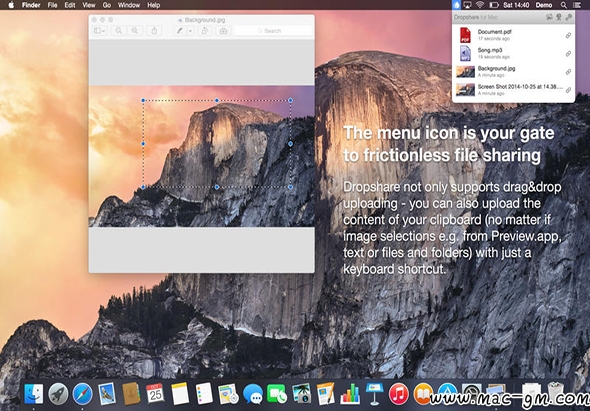
Task: Click the Share button in Preview toolbar
Action: tap(154, 31)
